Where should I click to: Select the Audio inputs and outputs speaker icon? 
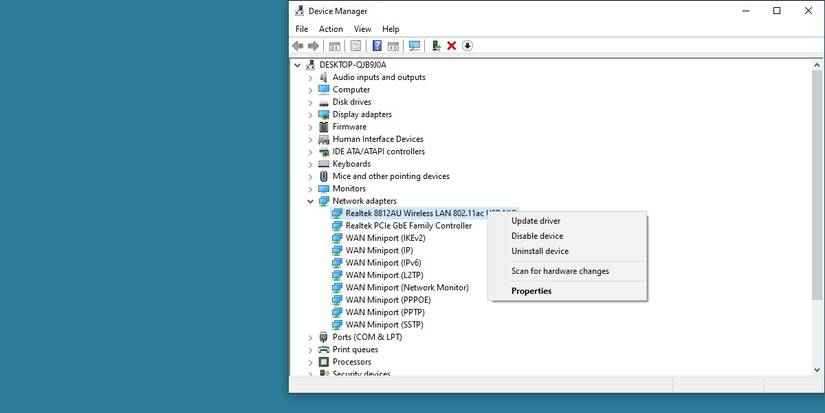324,77
